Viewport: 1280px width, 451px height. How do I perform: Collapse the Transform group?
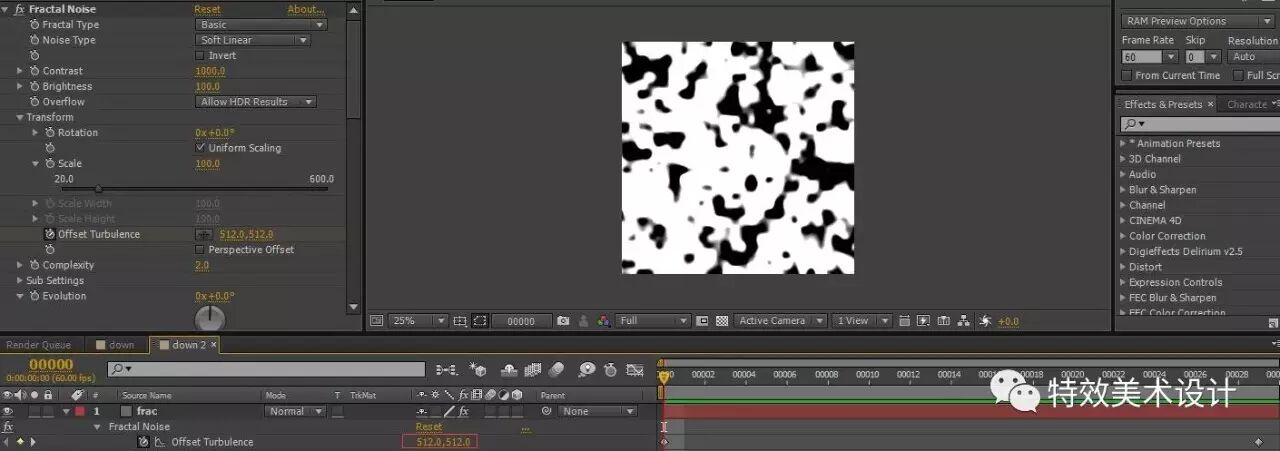click(x=19, y=117)
